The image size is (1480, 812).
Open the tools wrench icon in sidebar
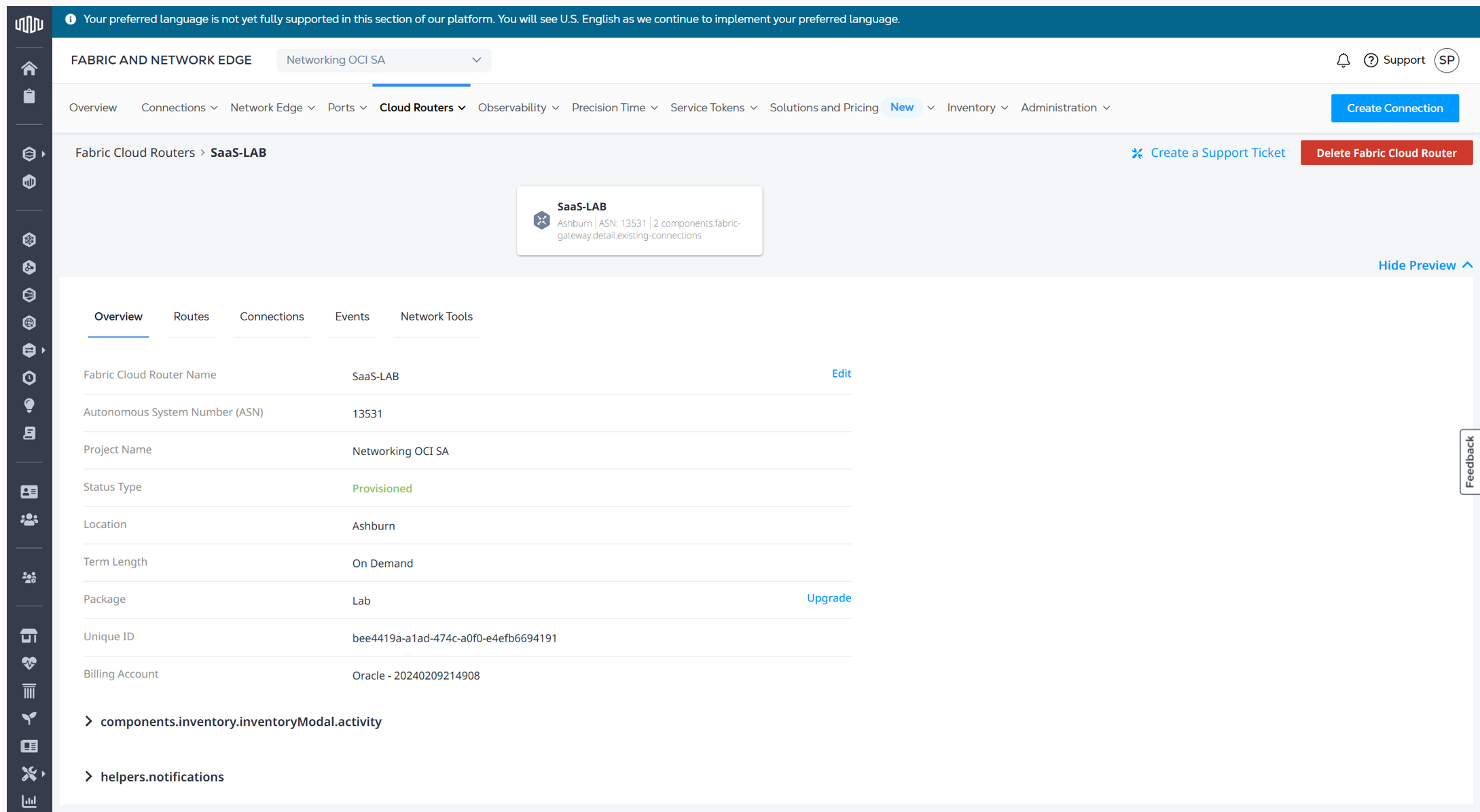[29, 773]
